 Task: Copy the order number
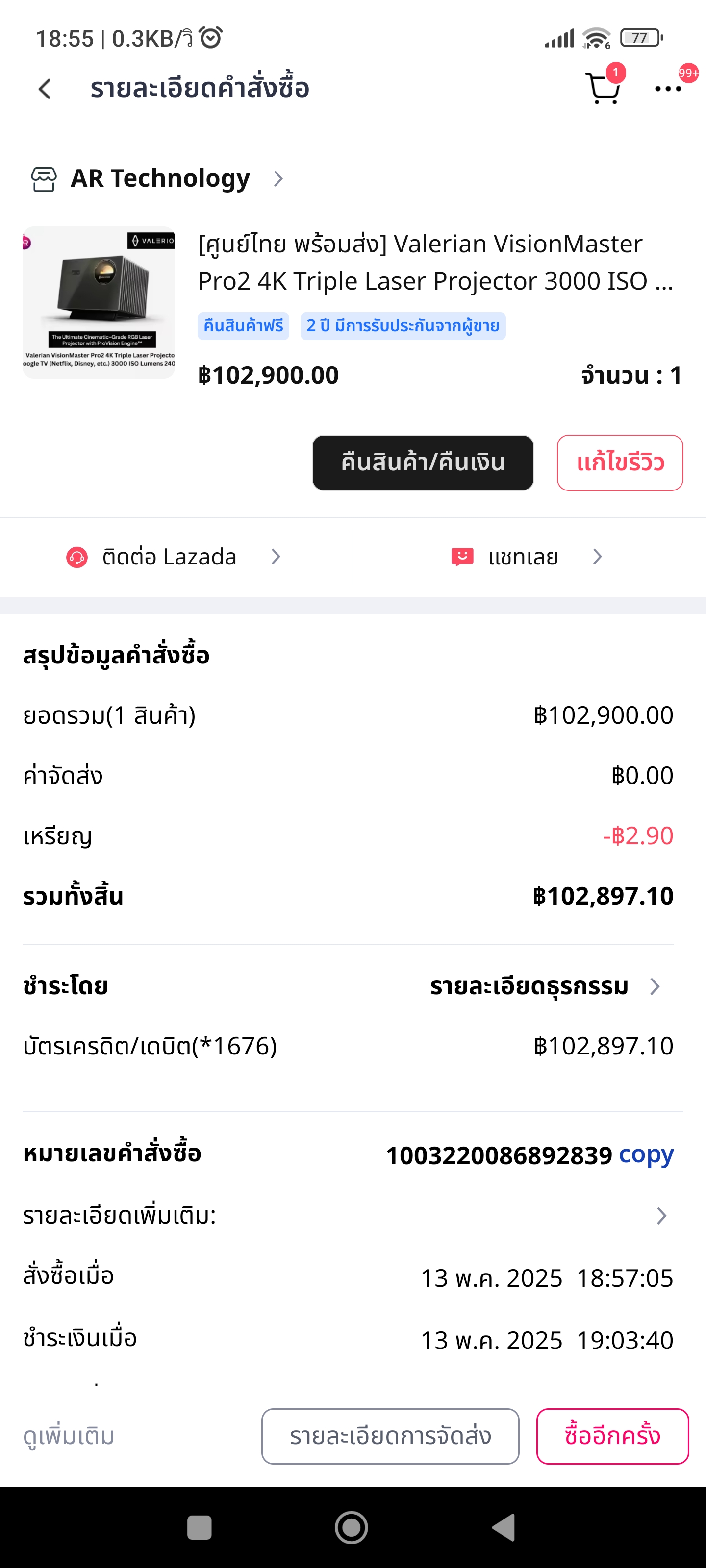pyautogui.click(x=646, y=1154)
